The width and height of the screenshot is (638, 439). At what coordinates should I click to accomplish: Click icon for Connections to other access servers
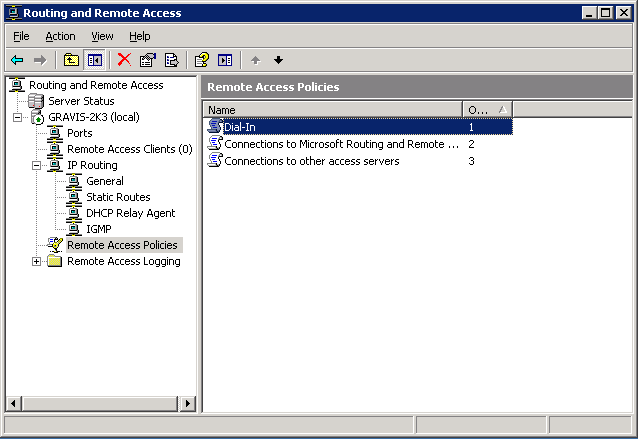pyautogui.click(x=215, y=160)
